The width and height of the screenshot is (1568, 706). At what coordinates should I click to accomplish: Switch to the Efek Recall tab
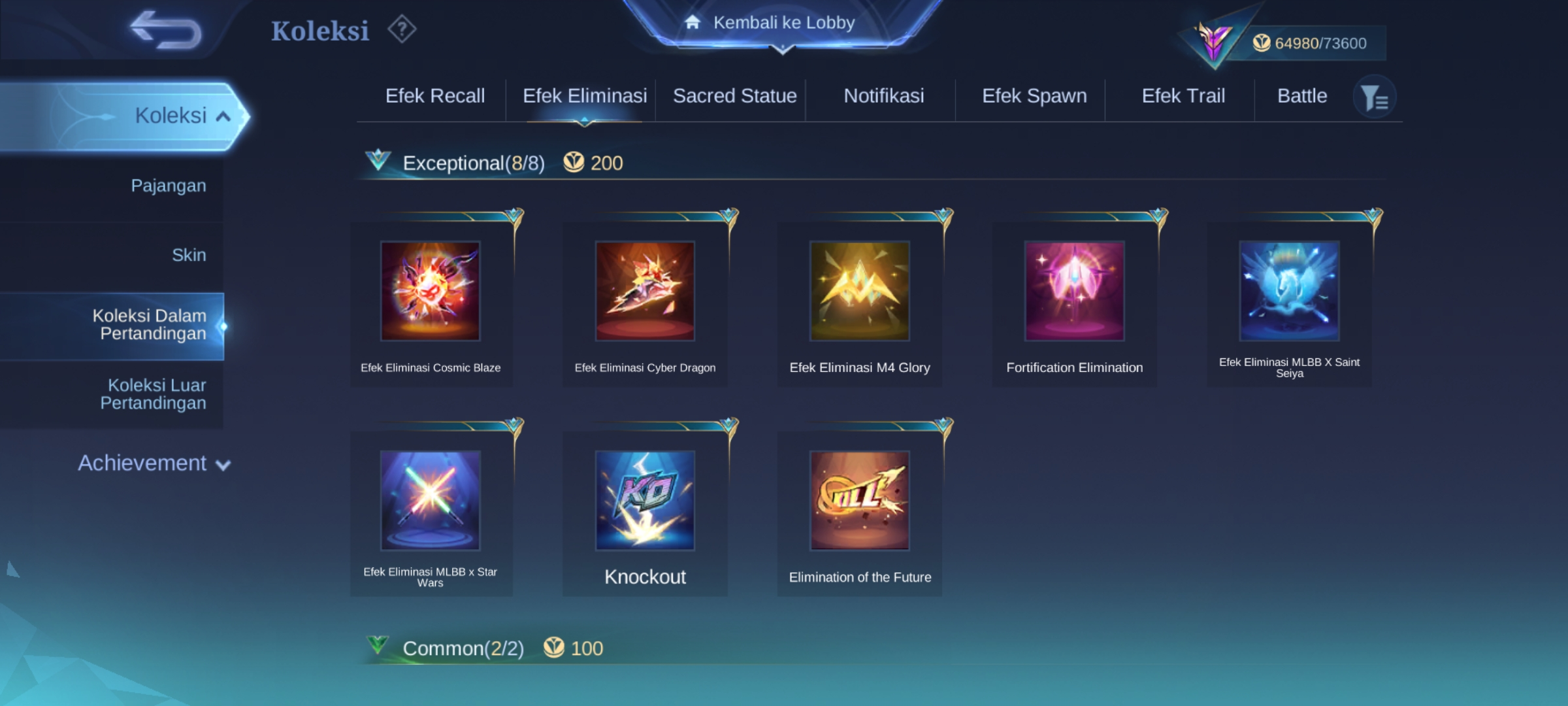pyautogui.click(x=435, y=96)
